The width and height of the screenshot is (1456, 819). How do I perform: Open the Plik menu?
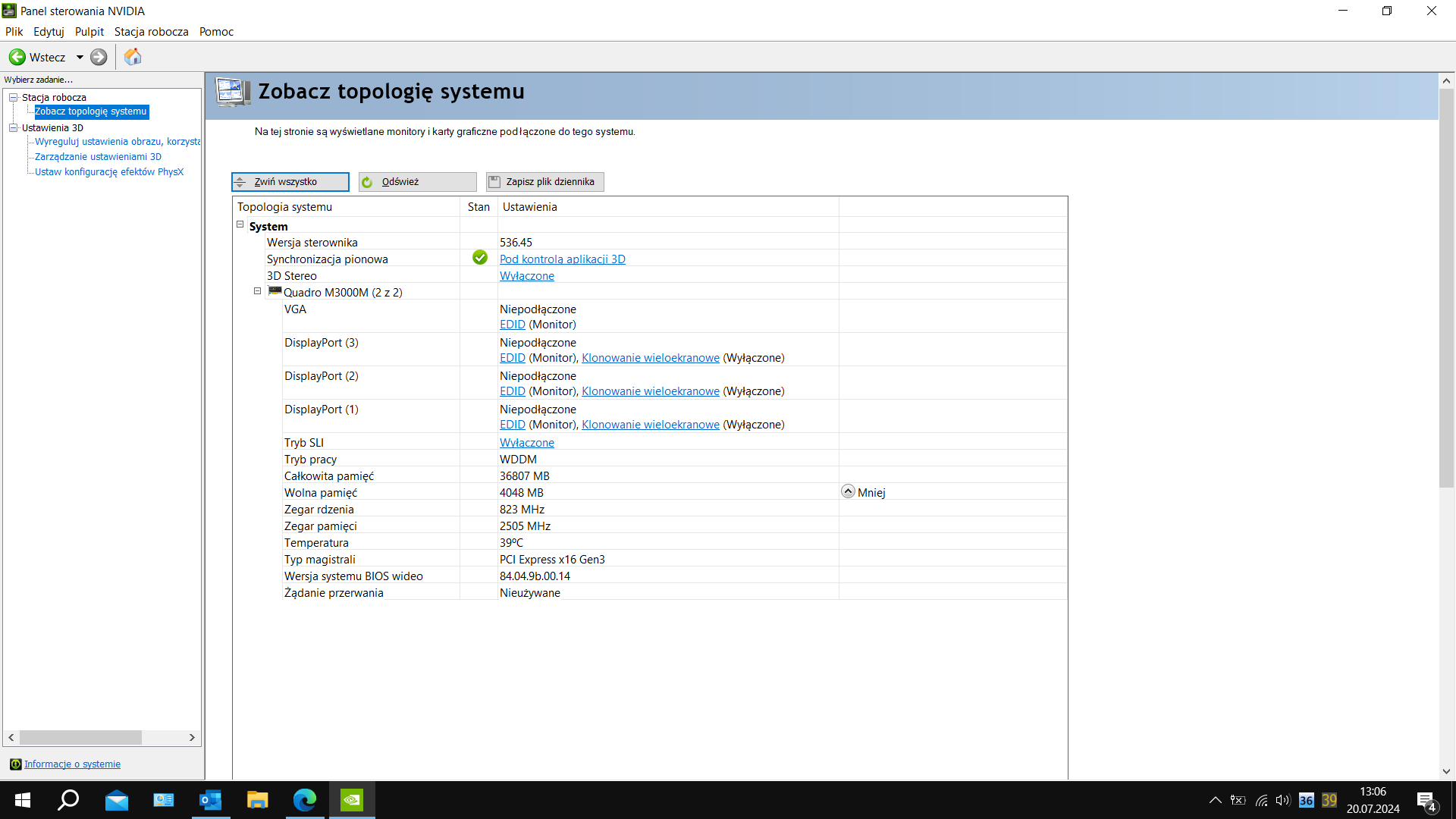(x=14, y=32)
